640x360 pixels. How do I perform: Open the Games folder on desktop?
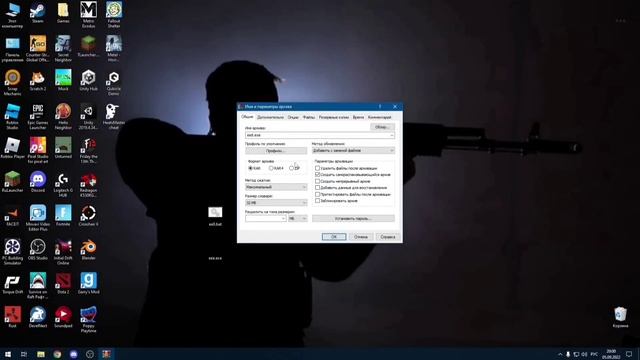tap(63, 13)
